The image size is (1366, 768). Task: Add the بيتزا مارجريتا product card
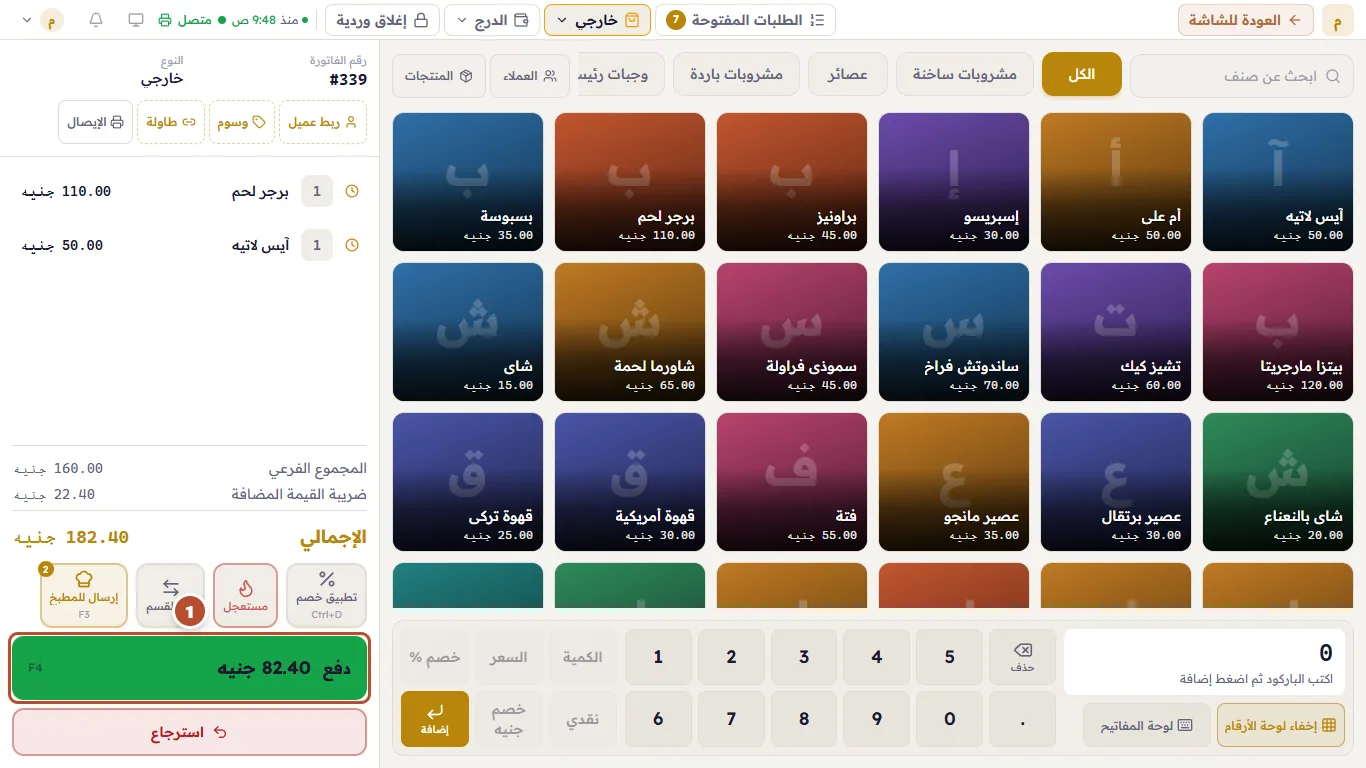pyautogui.click(x=1277, y=332)
